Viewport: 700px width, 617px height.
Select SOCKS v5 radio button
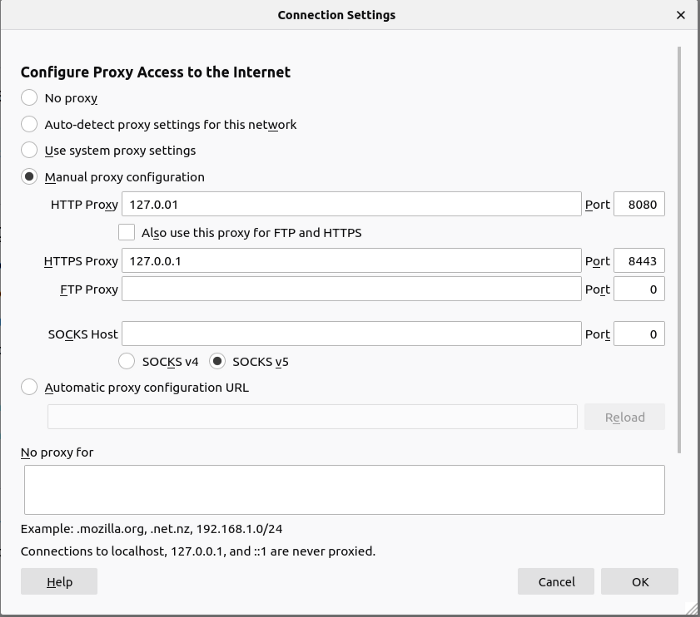(x=217, y=361)
